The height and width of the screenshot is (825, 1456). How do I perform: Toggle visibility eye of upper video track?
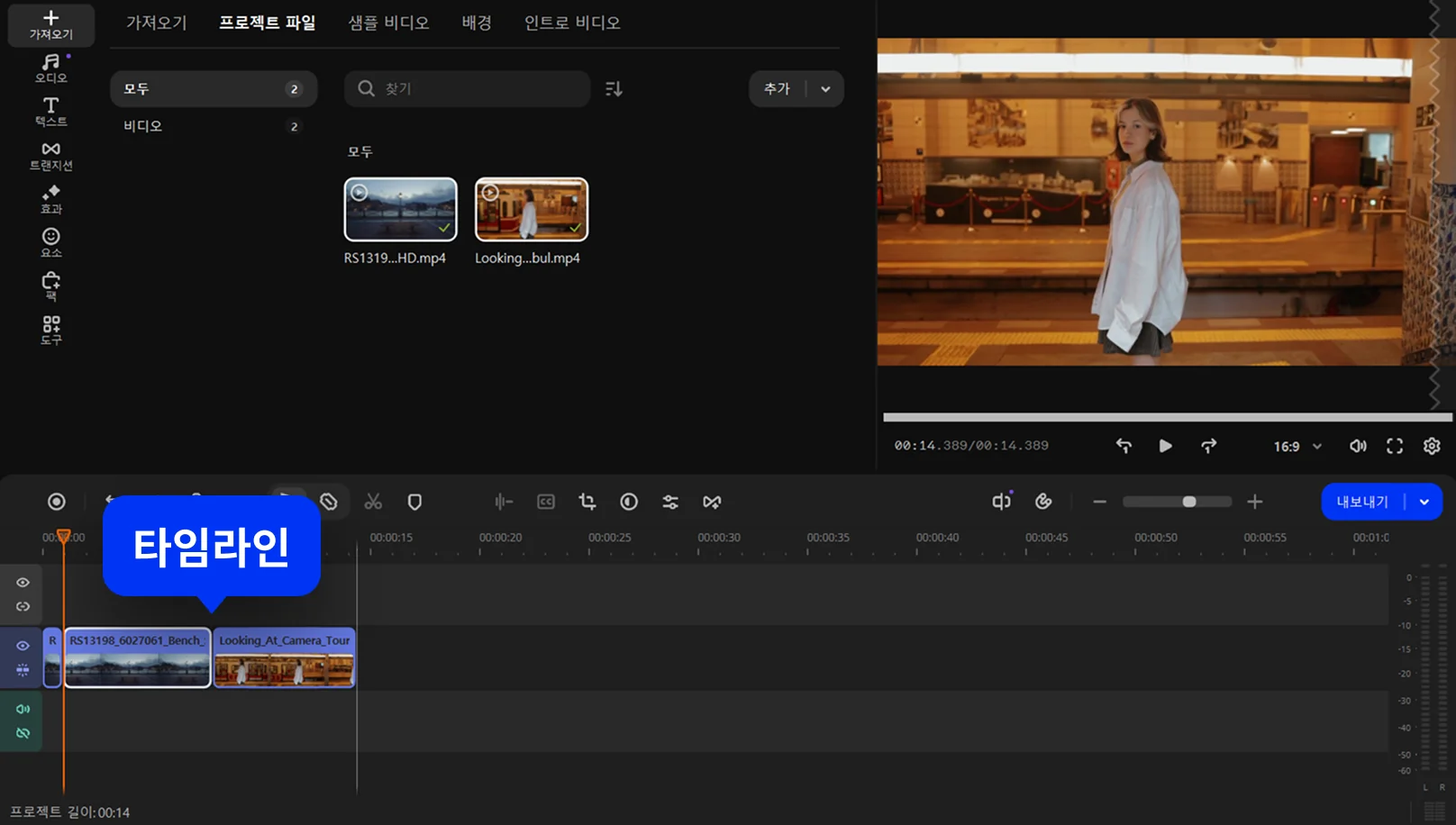(x=23, y=583)
